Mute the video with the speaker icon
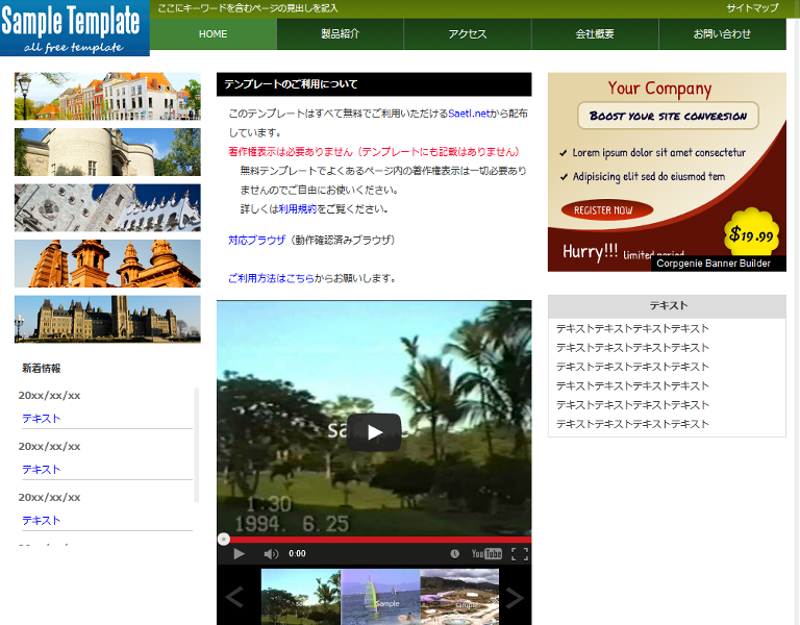Screen dimensions: 800x625 click(270, 554)
